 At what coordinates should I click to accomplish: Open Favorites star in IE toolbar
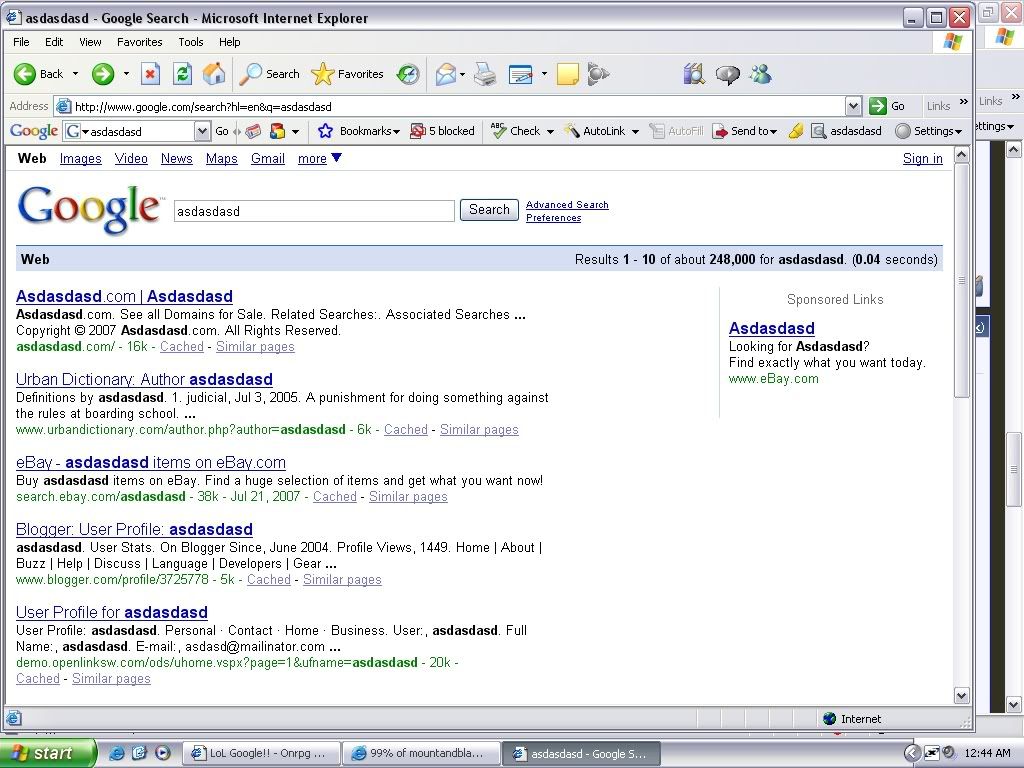pos(348,74)
